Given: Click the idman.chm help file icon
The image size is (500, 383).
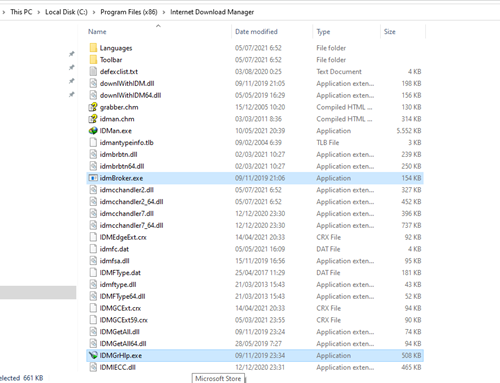Looking at the screenshot, I should click(93, 119).
